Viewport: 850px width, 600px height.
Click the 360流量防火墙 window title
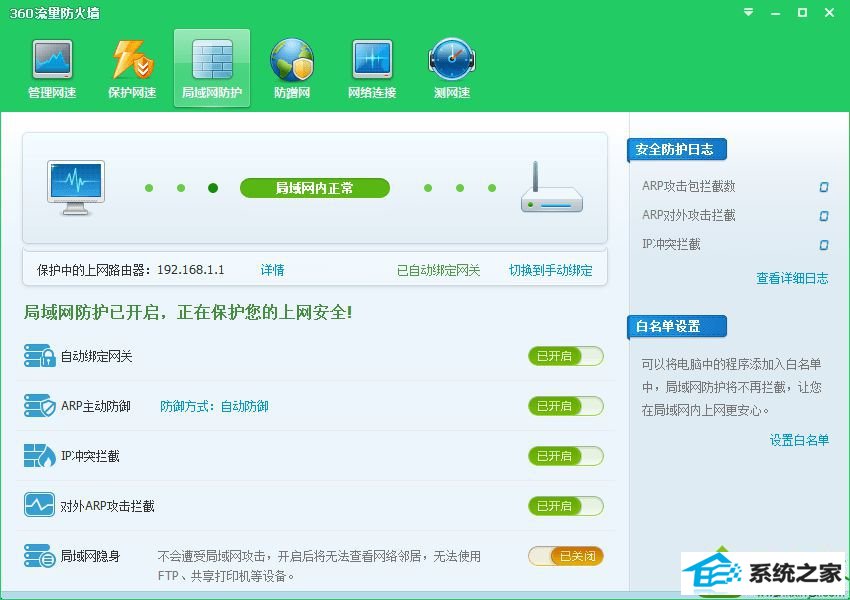coord(55,13)
